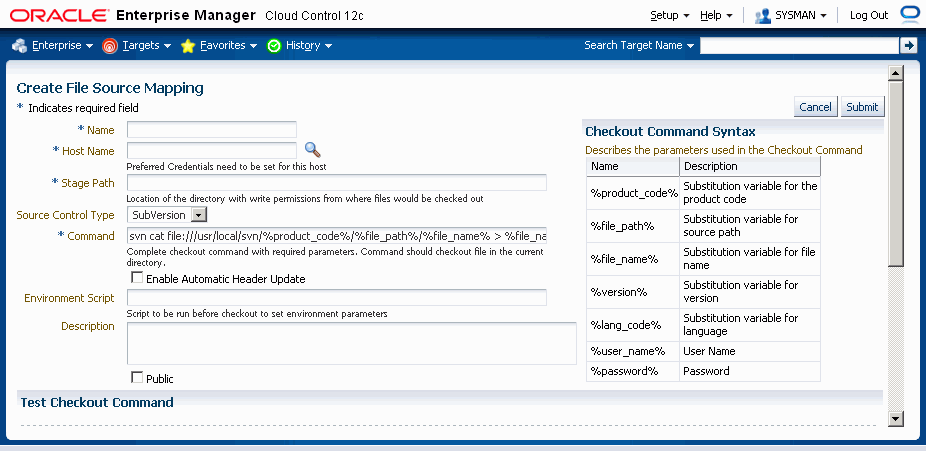Click the Create File Source Mapping title
926x451 pixels.
110,89
